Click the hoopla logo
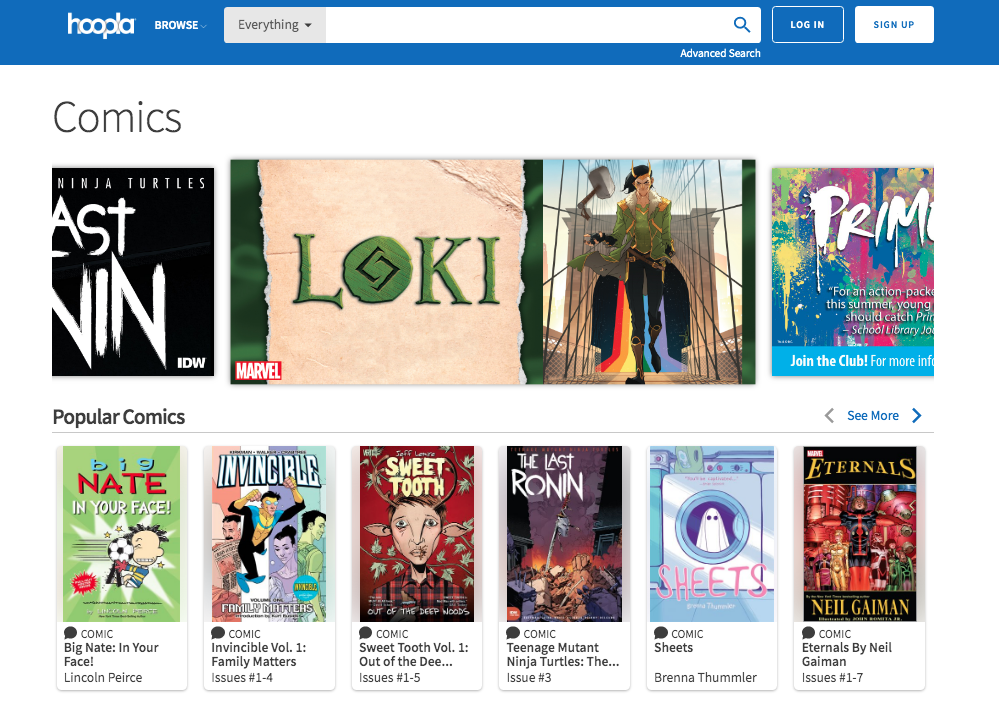Viewport: 999px width, 725px height. point(101,25)
